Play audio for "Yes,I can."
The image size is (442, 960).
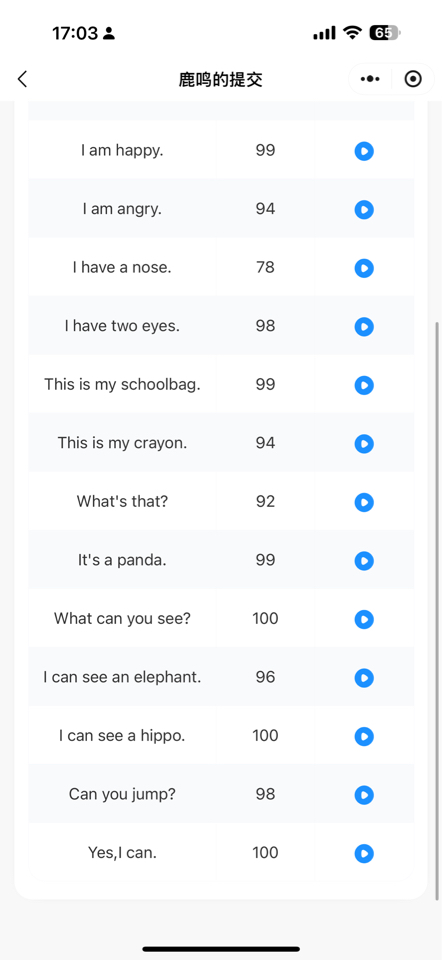tap(364, 853)
